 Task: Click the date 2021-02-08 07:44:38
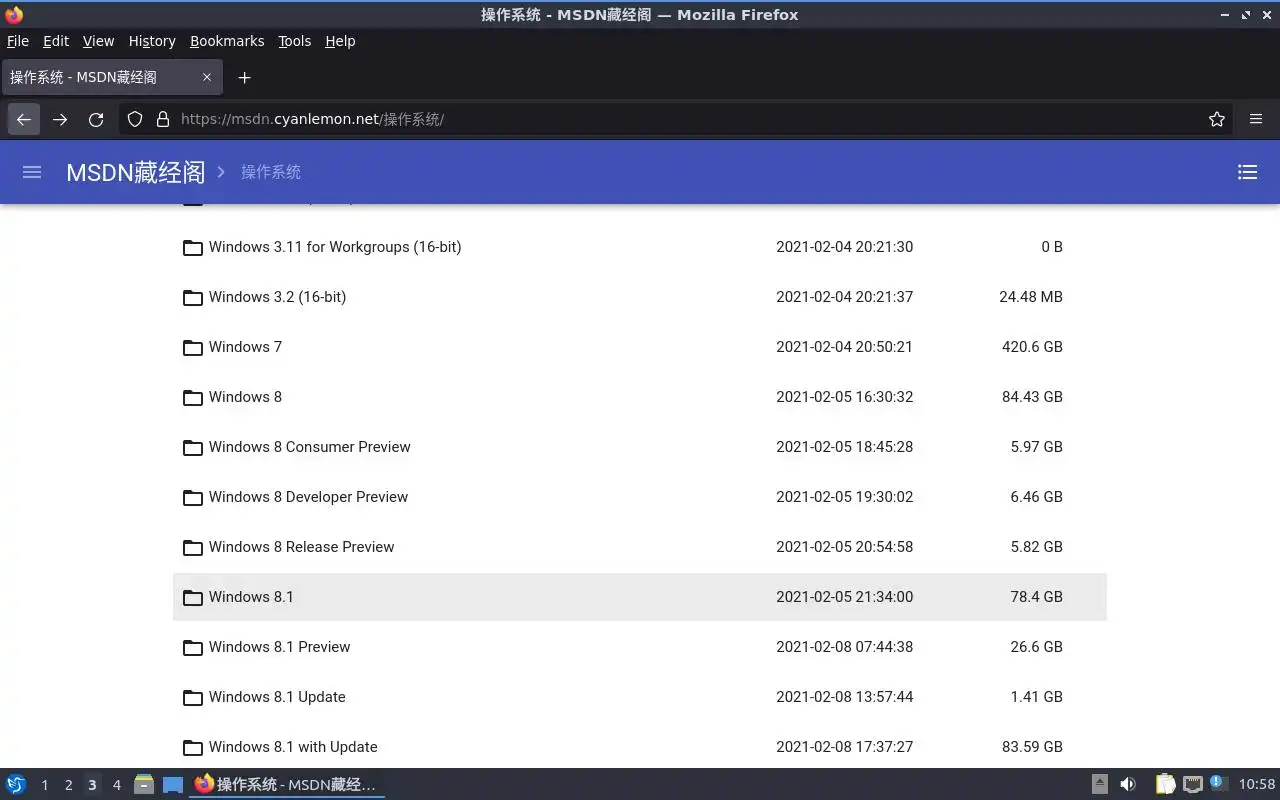[x=844, y=647]
